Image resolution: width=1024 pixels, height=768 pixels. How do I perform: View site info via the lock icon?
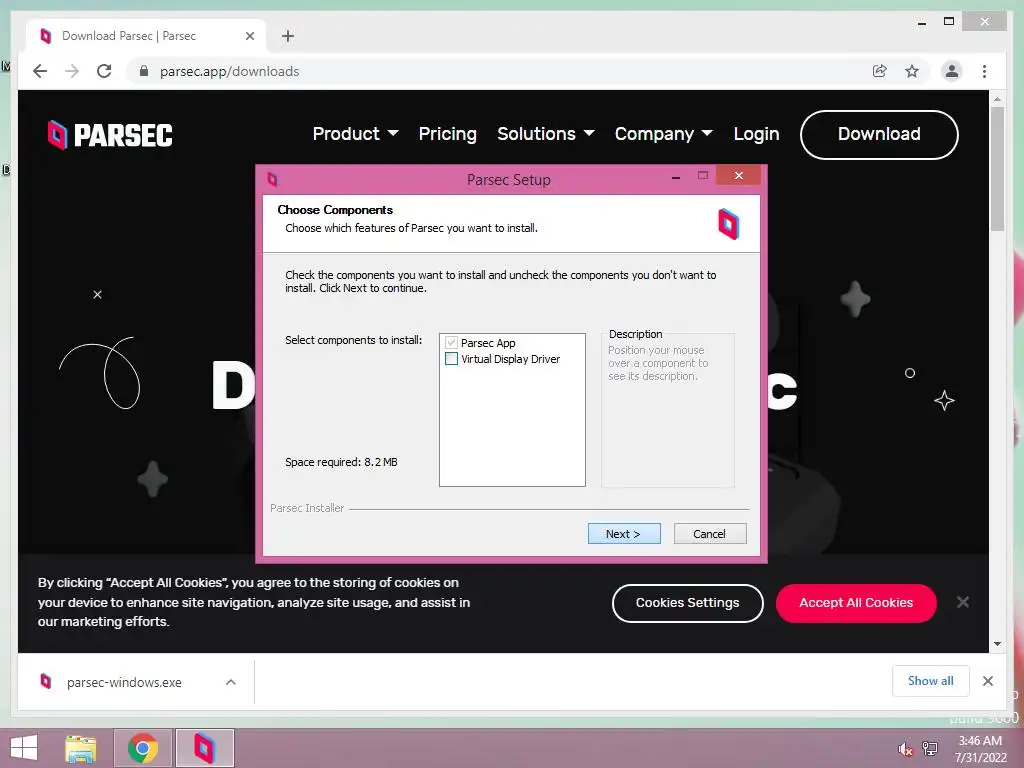tap(144, 71)
